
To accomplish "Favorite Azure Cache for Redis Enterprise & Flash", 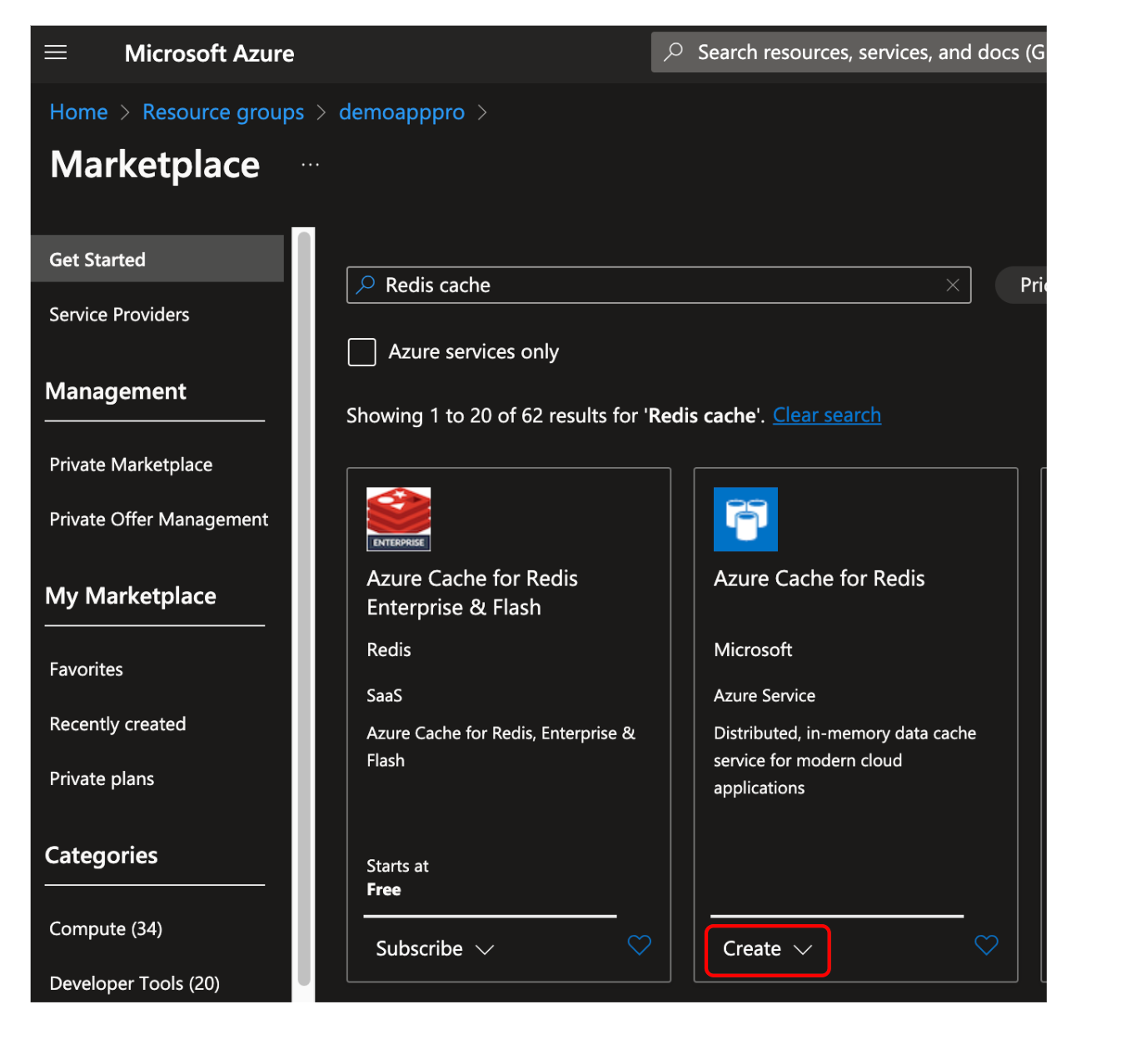I will (x=639, y=945).
